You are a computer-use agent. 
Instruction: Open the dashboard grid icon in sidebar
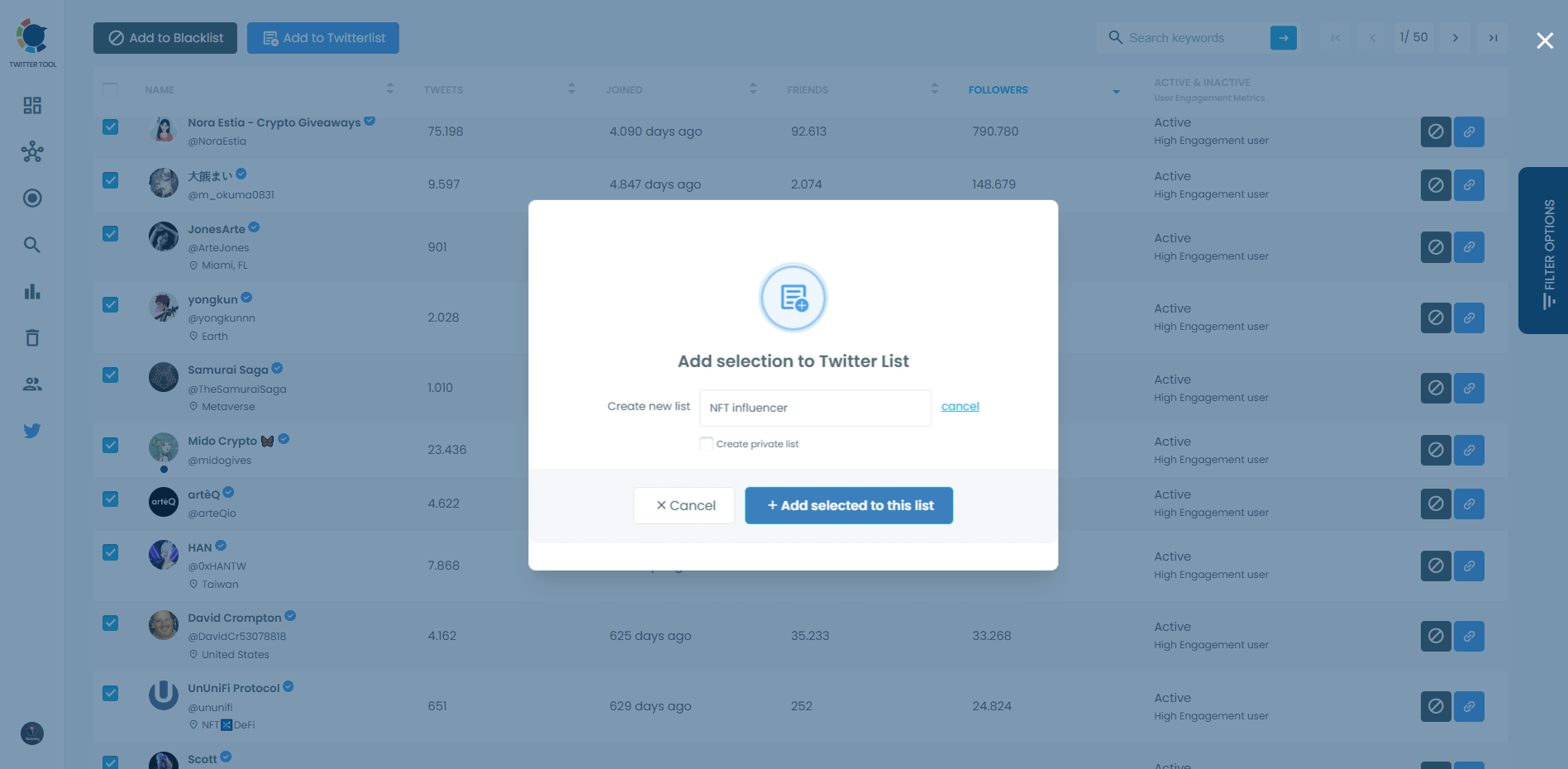click(32, 106)
